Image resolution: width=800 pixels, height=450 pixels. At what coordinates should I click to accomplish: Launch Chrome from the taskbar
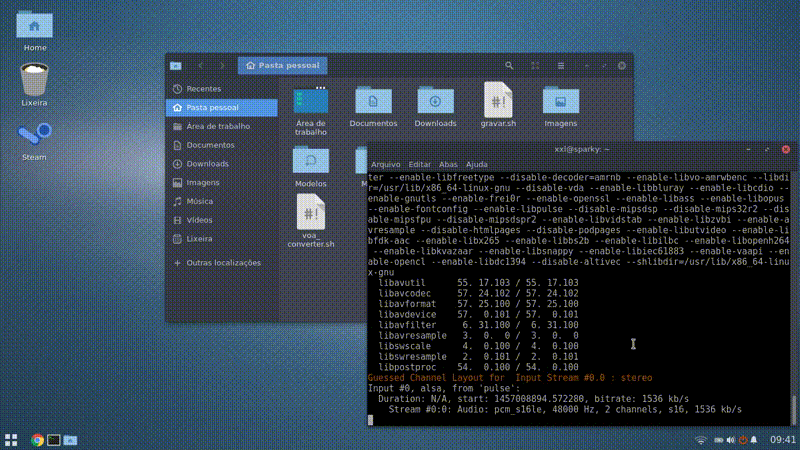coord(37,439)
